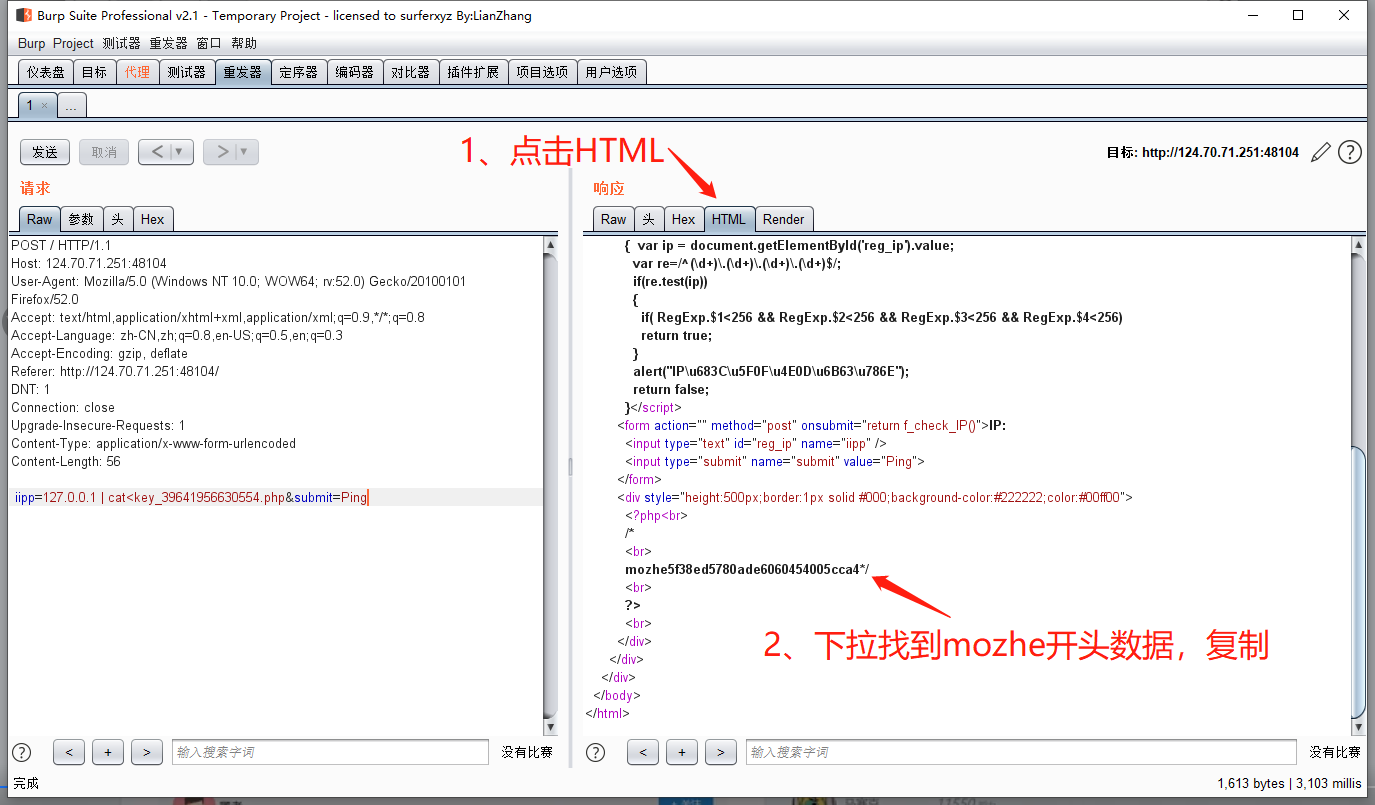The image size is (1375, 805).
Task: Switch to the 代理 tab
Action: [137, 72]
